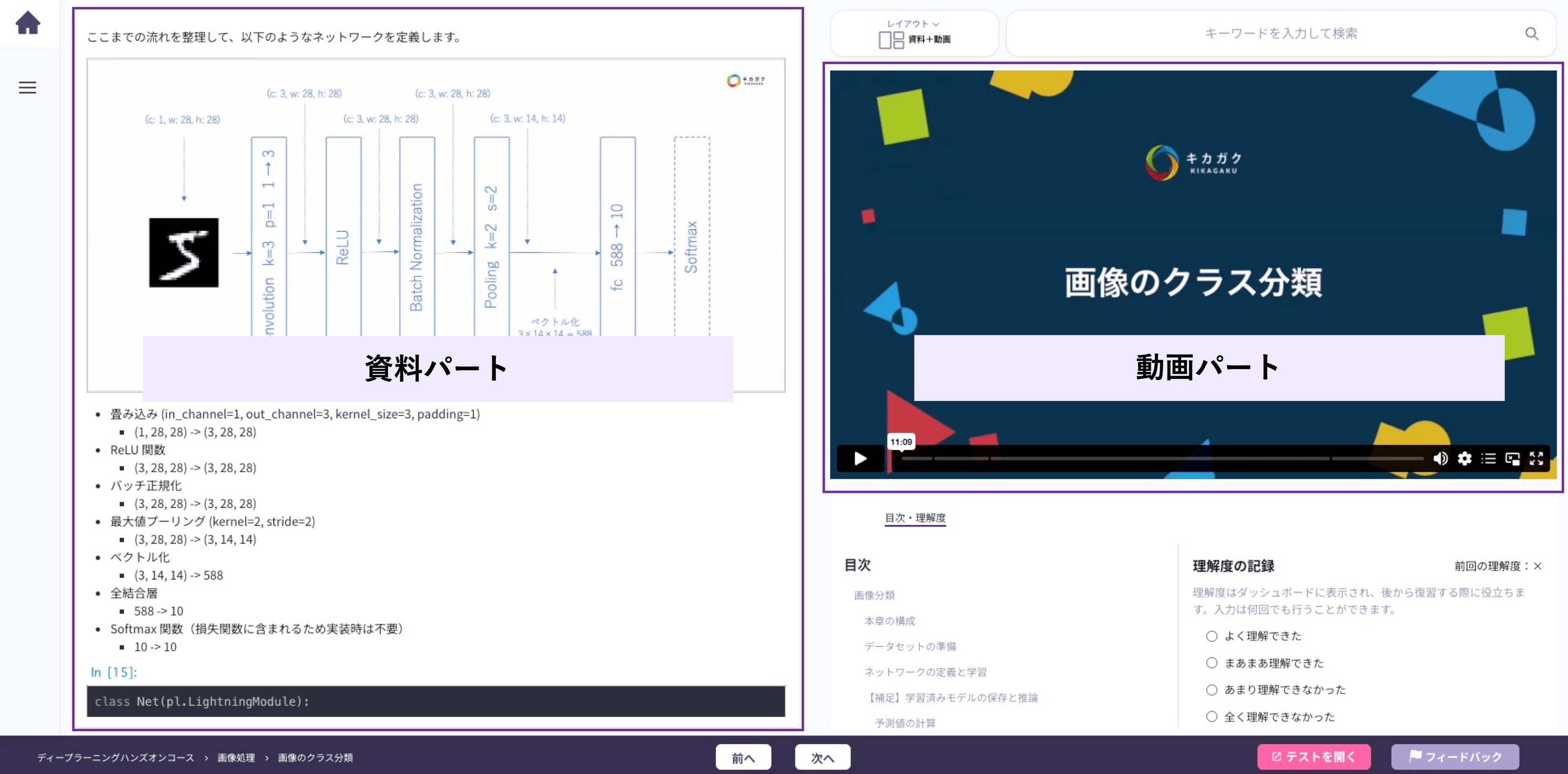Open the hamburger sidebar menu
This screenshot has width=1568, height=774.
click(27, 88)
